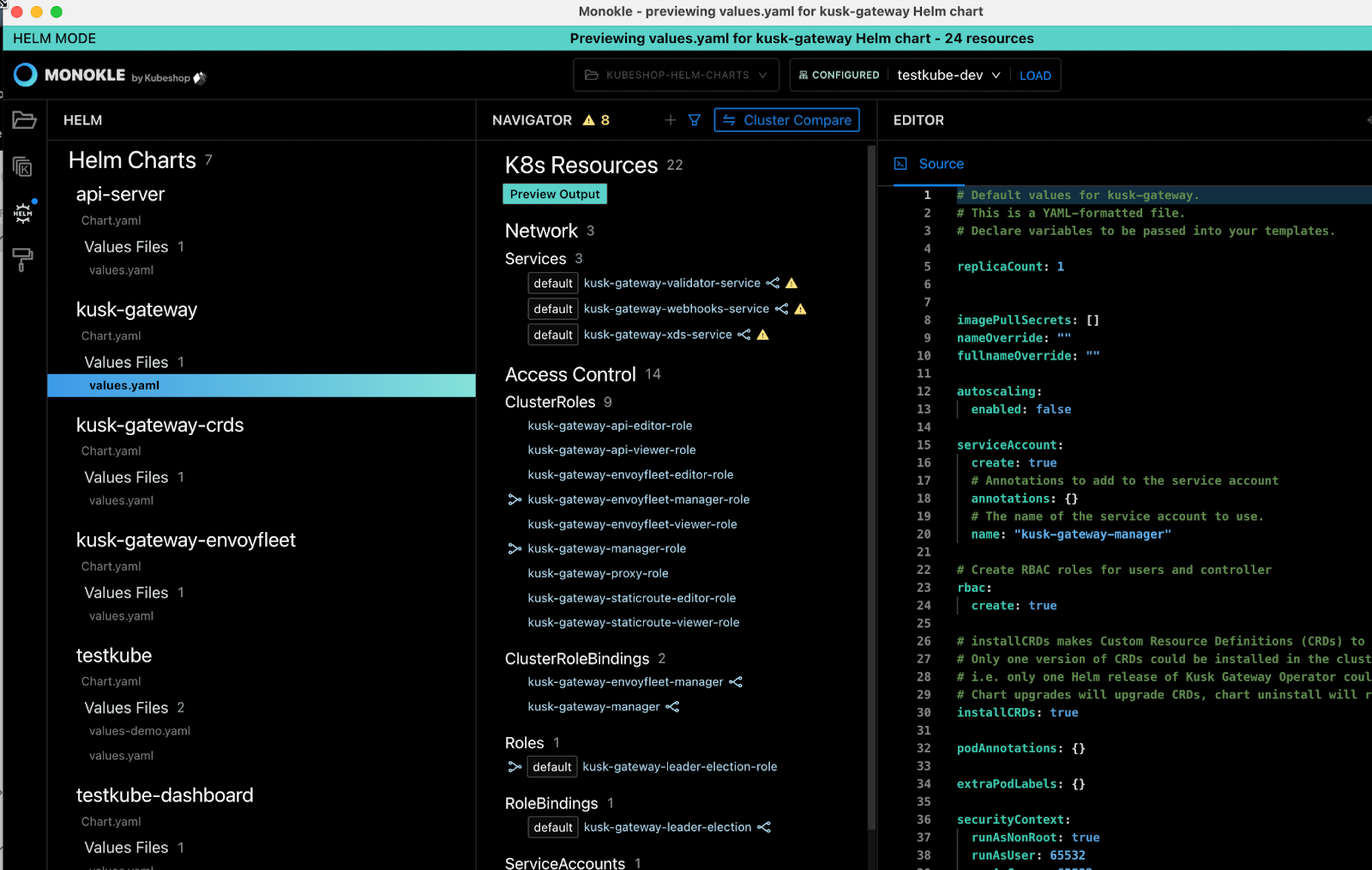Click warning icon of kusk-gateway-webhooks-service
Screen dimensions: 1372x870
pos(800,309)
